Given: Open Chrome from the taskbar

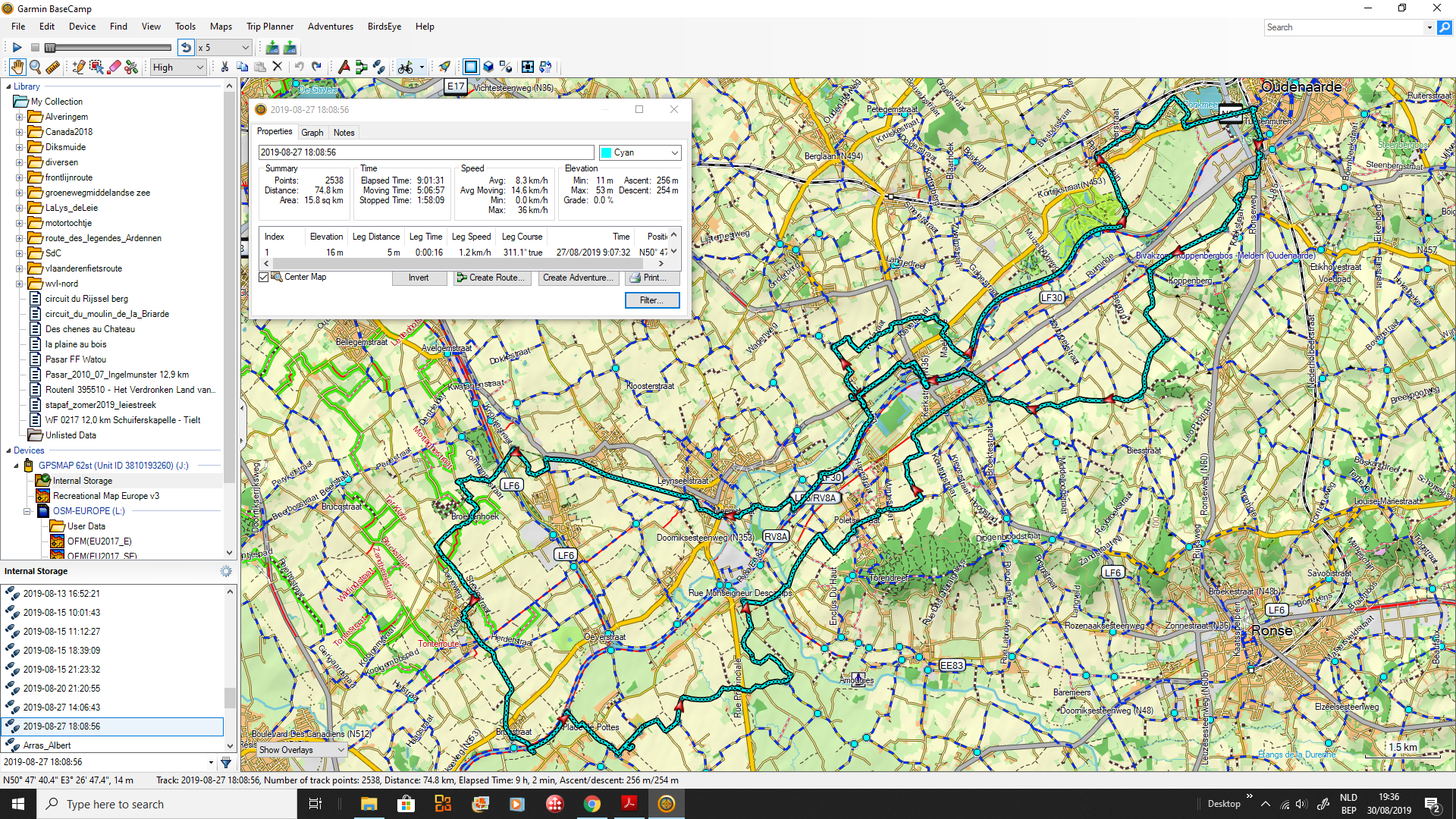Looking at the screenshot, I should click(x=592, y=804).
